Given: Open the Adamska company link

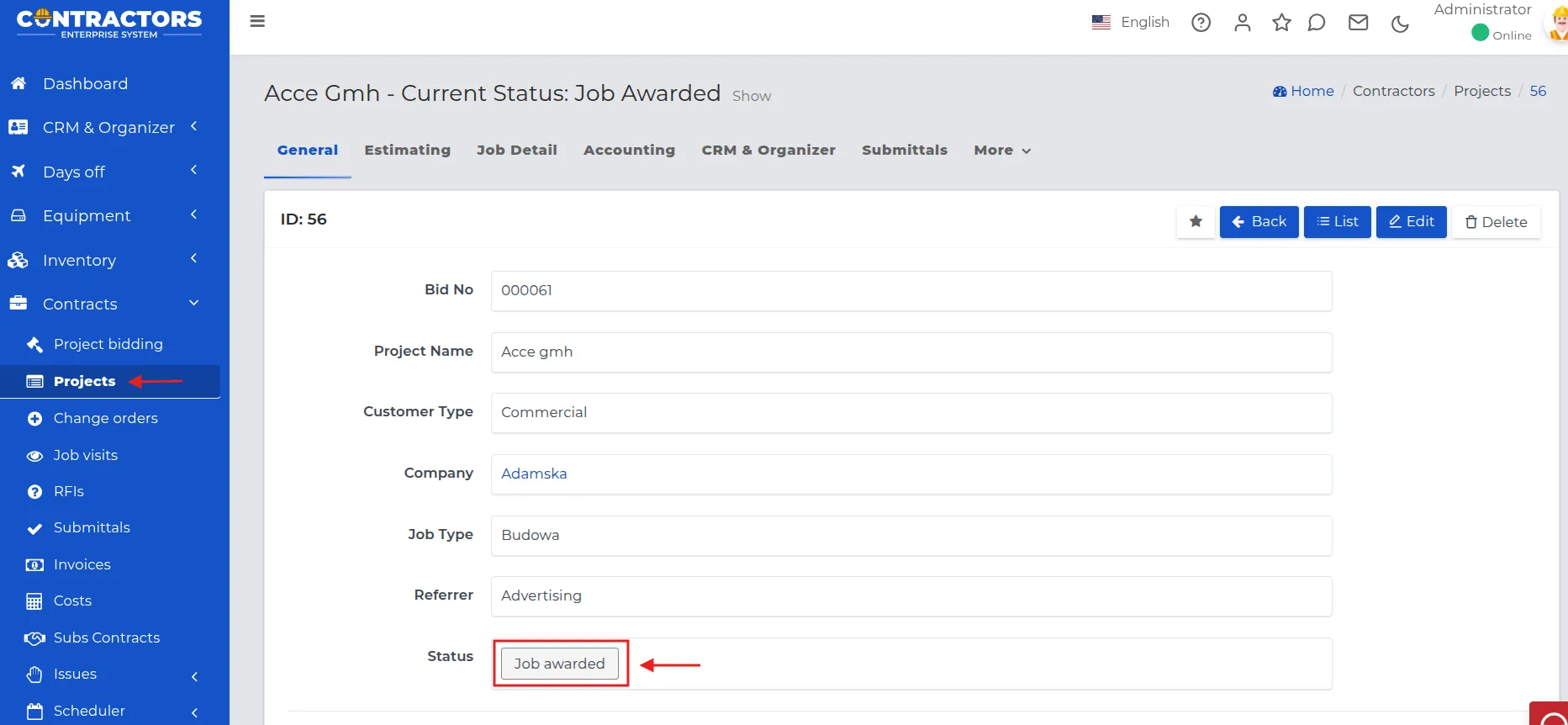Looking at the screenshot, I should point(534,474).
